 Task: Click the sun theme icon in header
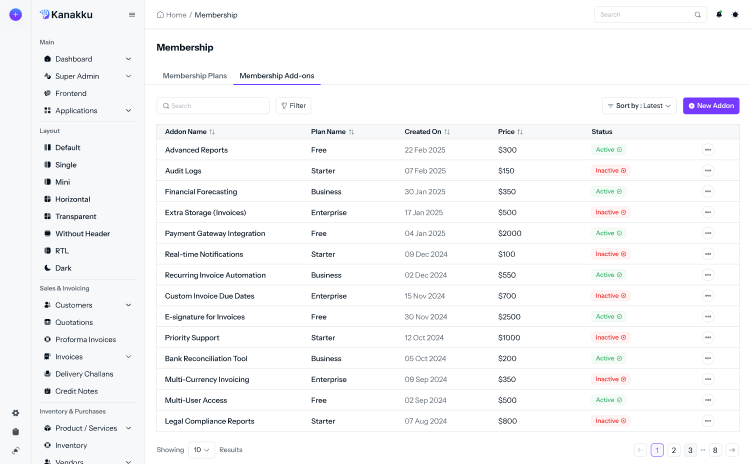[x=735, y=15]
